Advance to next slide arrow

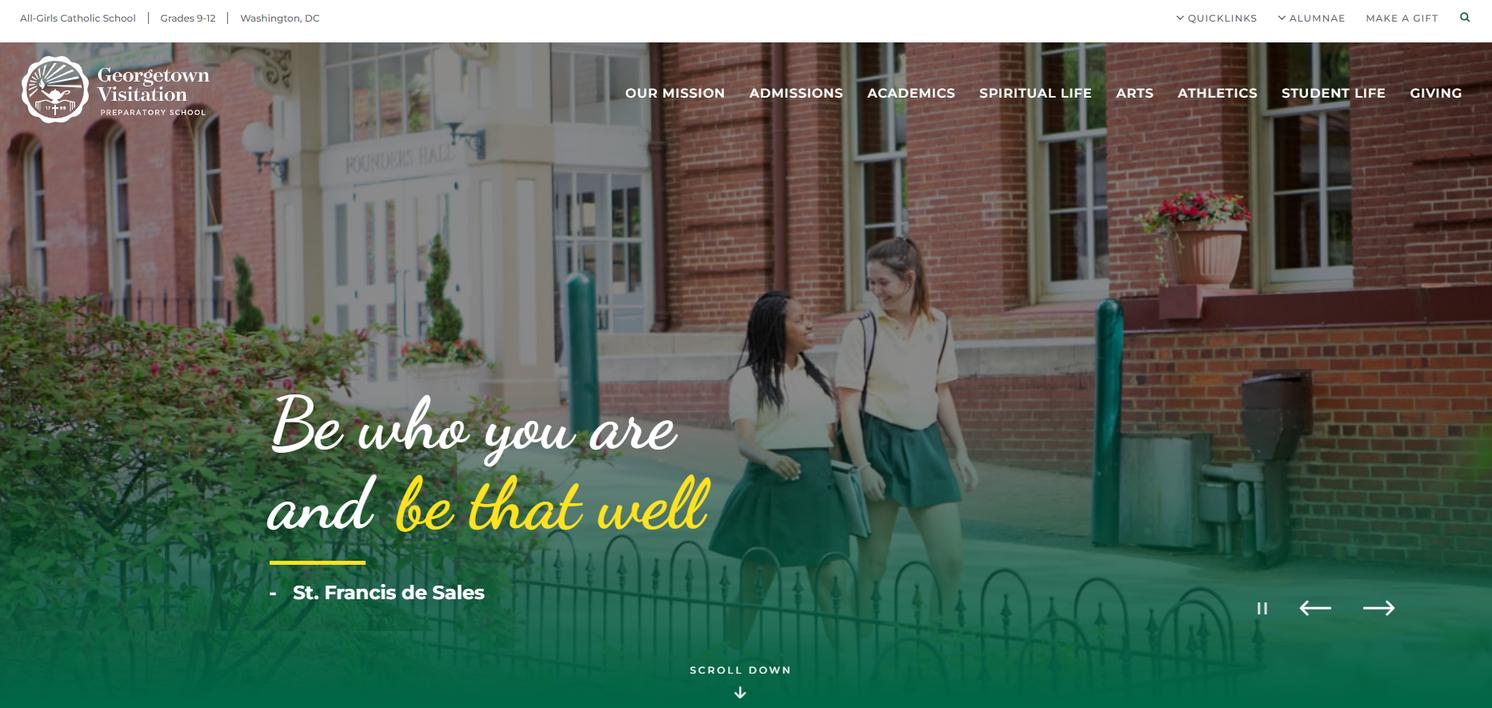click(1379, 608)
